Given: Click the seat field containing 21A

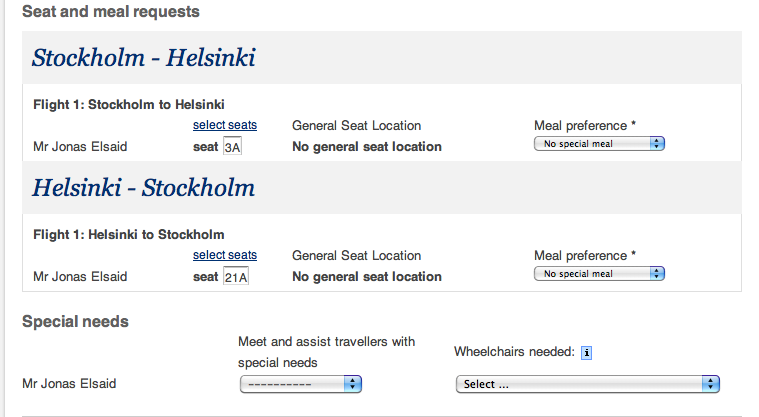Looking at the screenshot, I should pos(236,277).
